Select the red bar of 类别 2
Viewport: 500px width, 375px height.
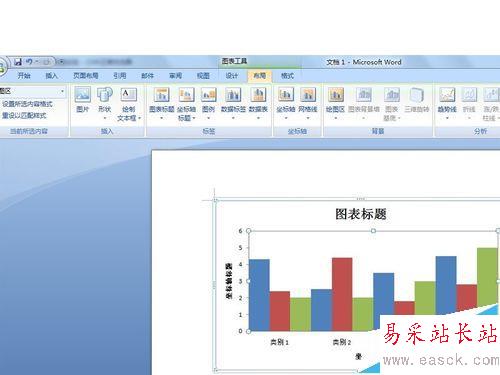(x=342, y=294)
